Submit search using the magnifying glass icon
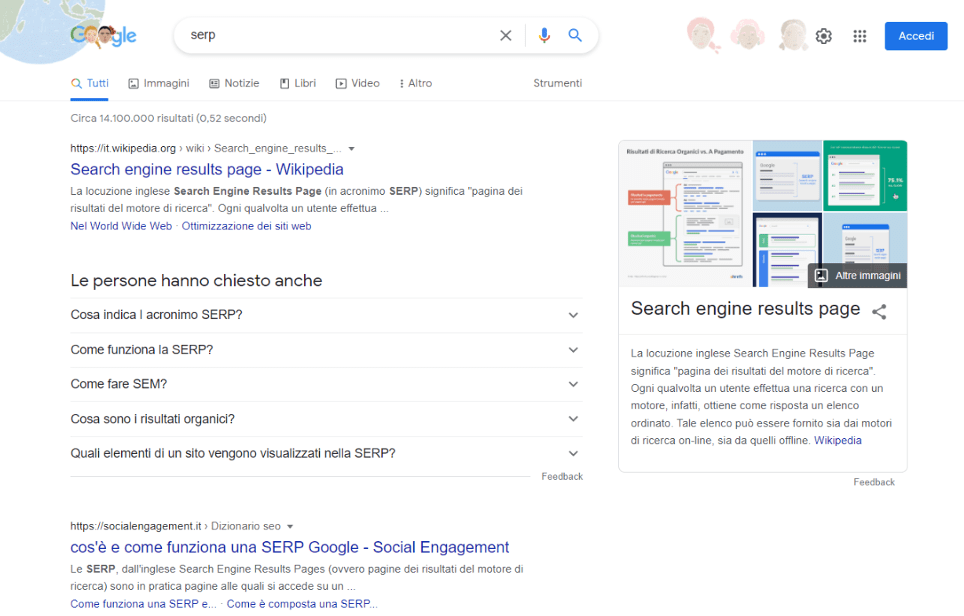 575,35
